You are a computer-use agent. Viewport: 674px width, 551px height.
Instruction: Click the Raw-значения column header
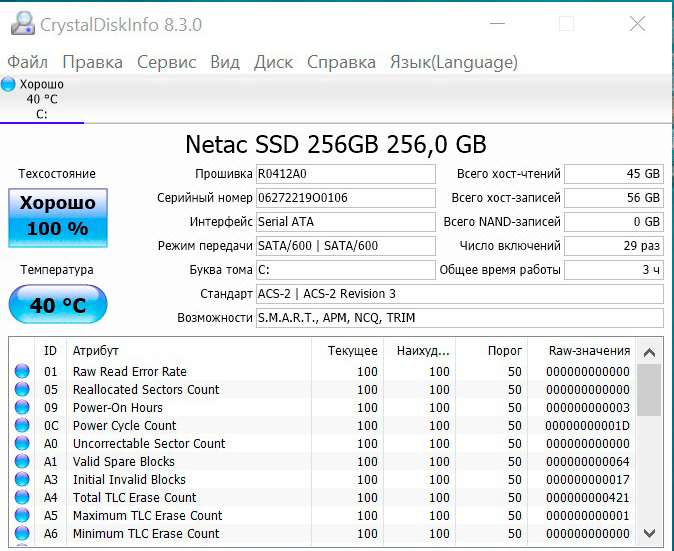point(589,351)
